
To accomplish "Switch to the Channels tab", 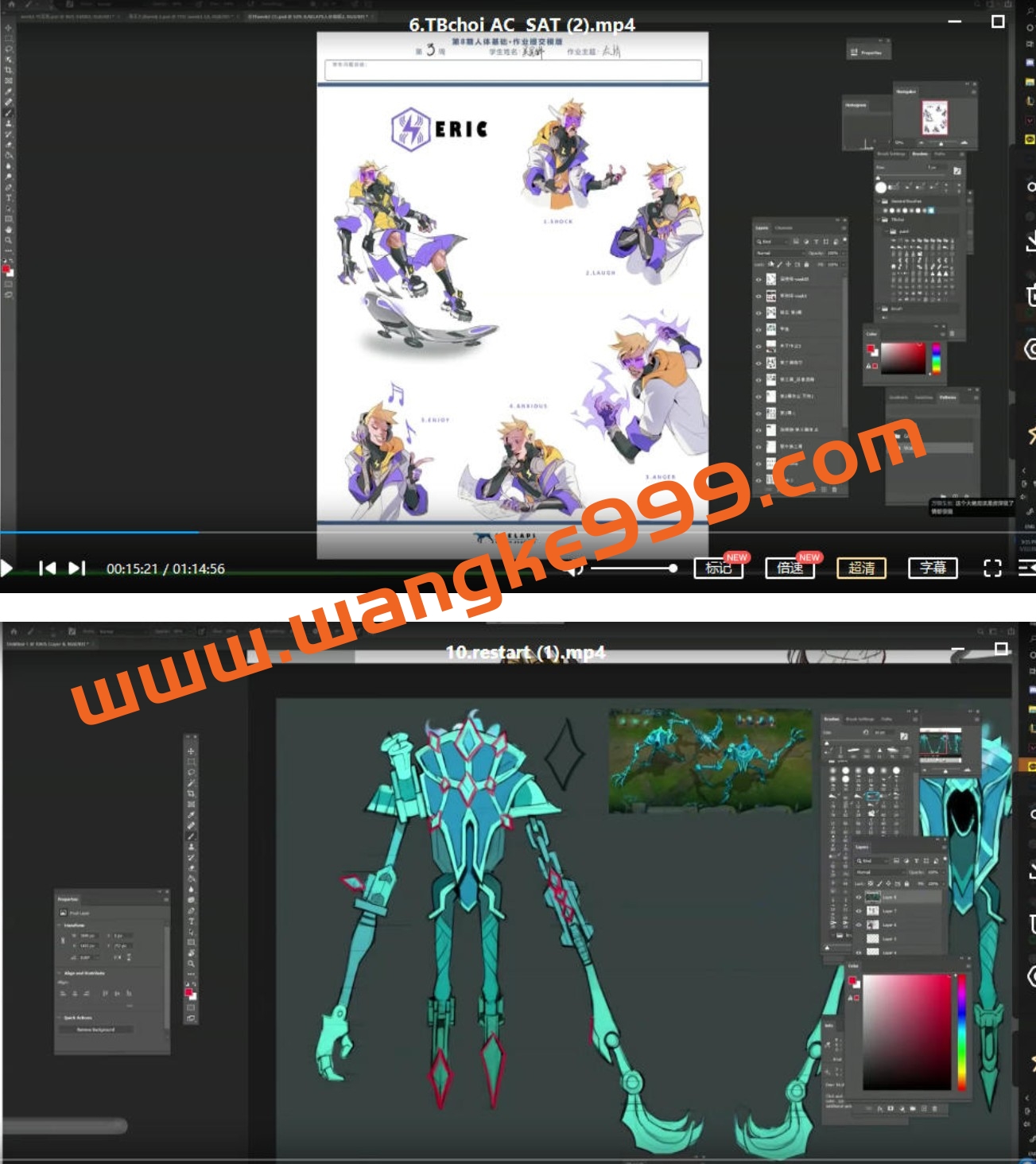I will click(783, 228).
